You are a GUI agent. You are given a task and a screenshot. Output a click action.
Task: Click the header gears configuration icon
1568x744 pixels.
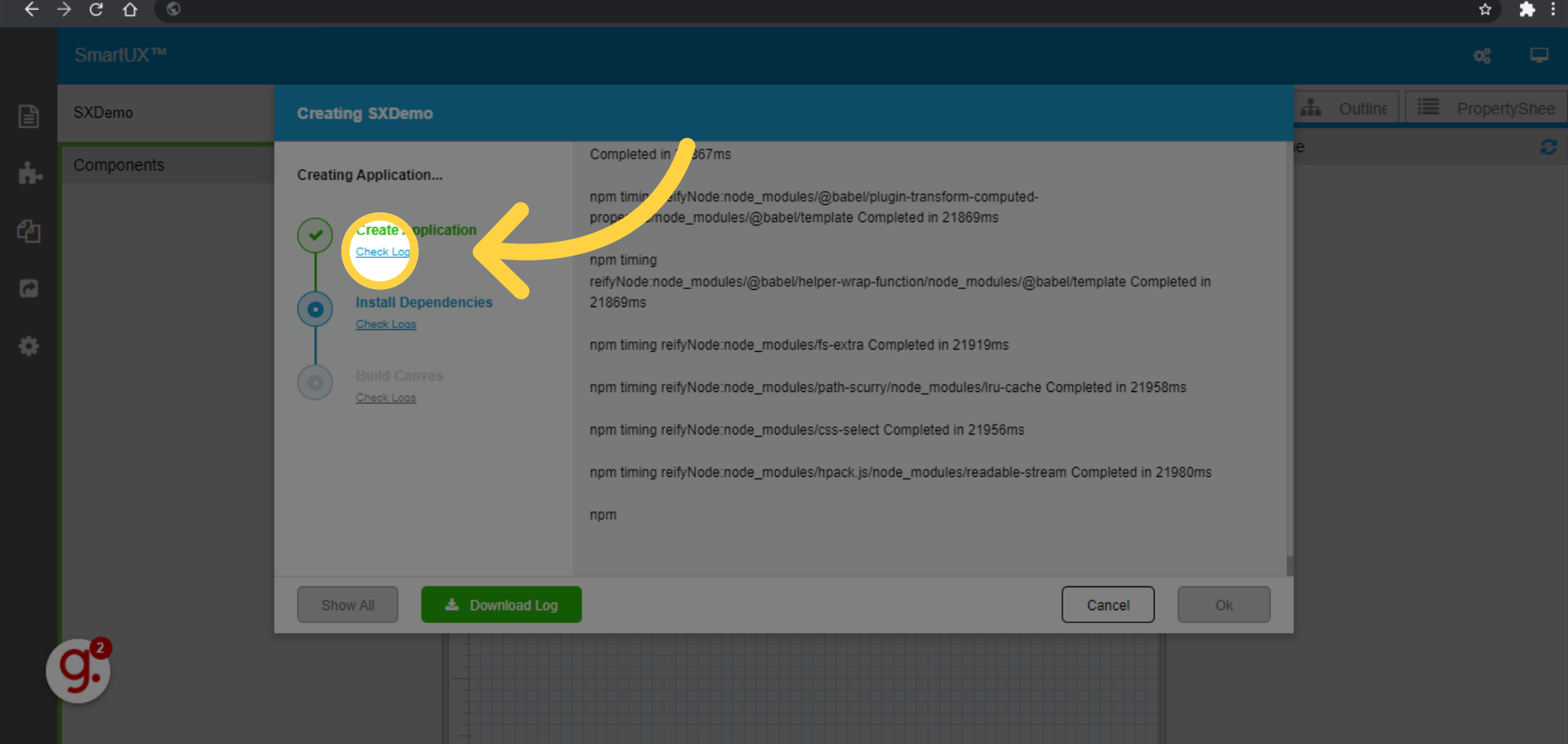(x=1481, y=56)
